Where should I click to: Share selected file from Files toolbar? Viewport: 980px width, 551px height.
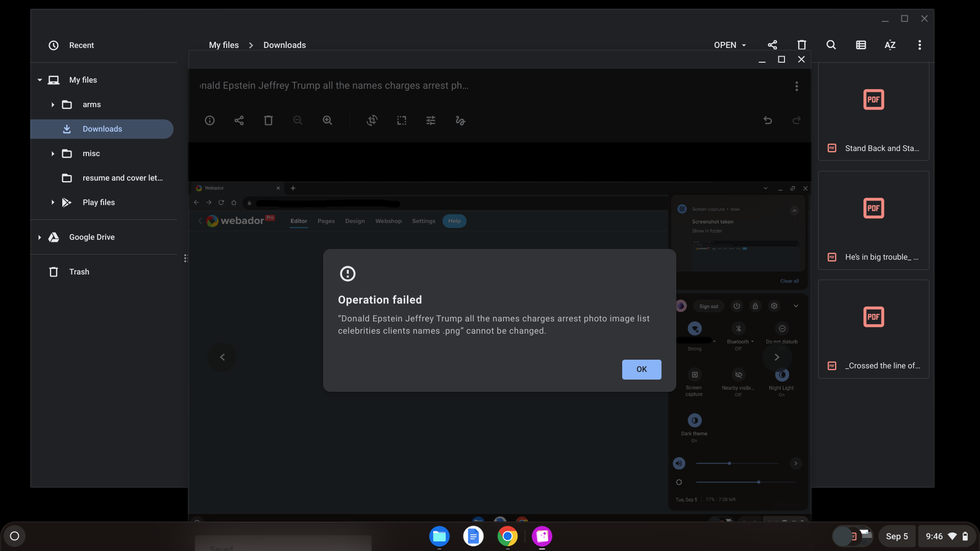(772, 45)
